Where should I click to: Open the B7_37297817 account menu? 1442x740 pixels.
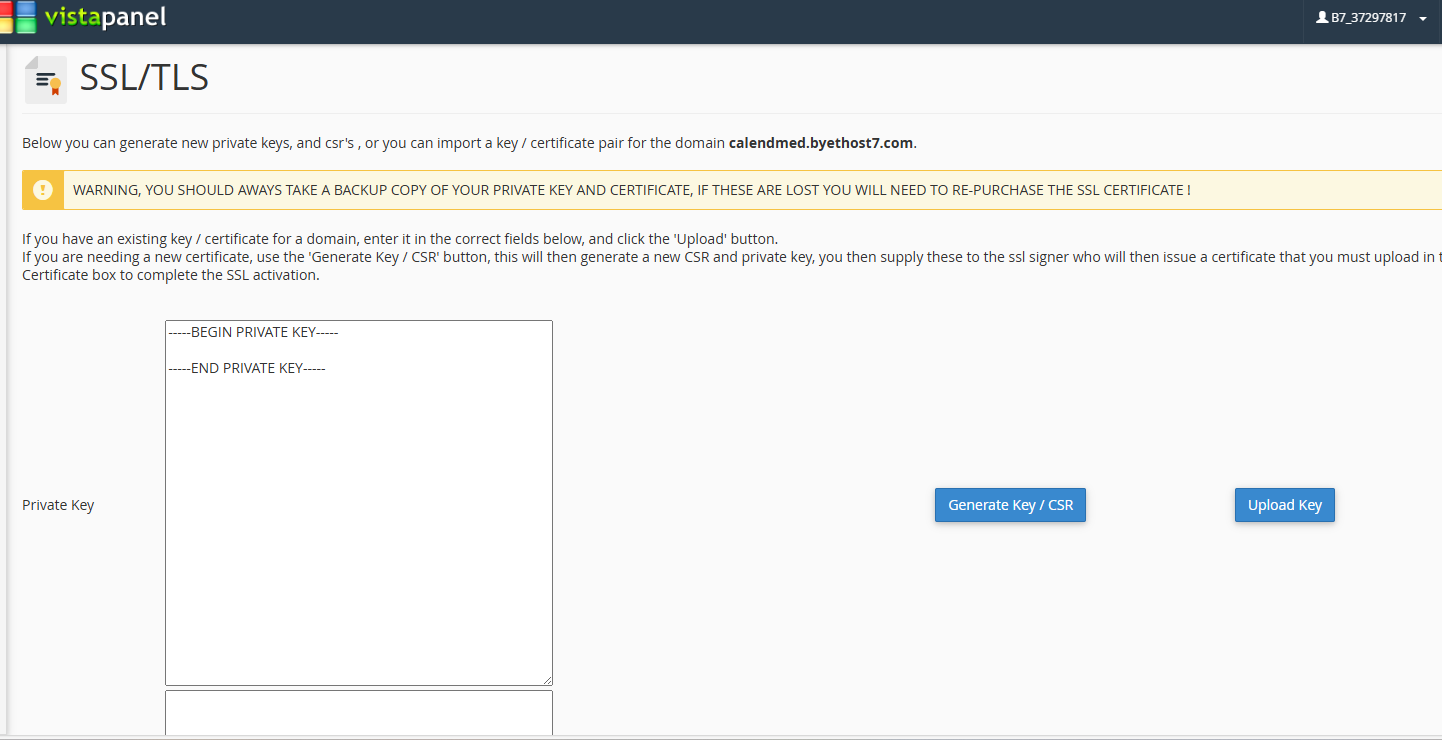pos(1372,18)
